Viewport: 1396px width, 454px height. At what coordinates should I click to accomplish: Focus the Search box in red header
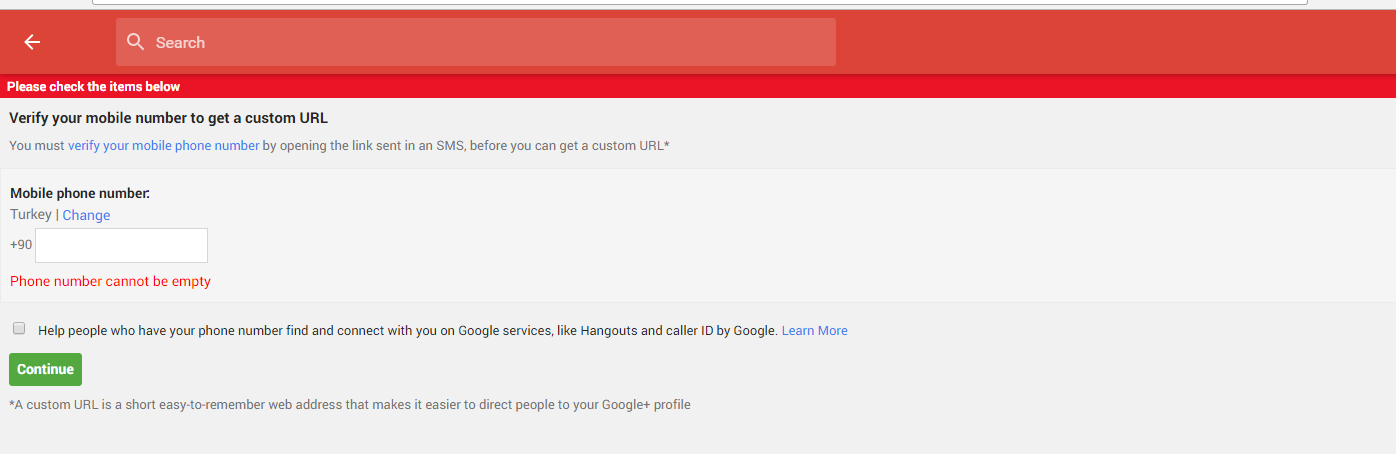click(476, 42)
